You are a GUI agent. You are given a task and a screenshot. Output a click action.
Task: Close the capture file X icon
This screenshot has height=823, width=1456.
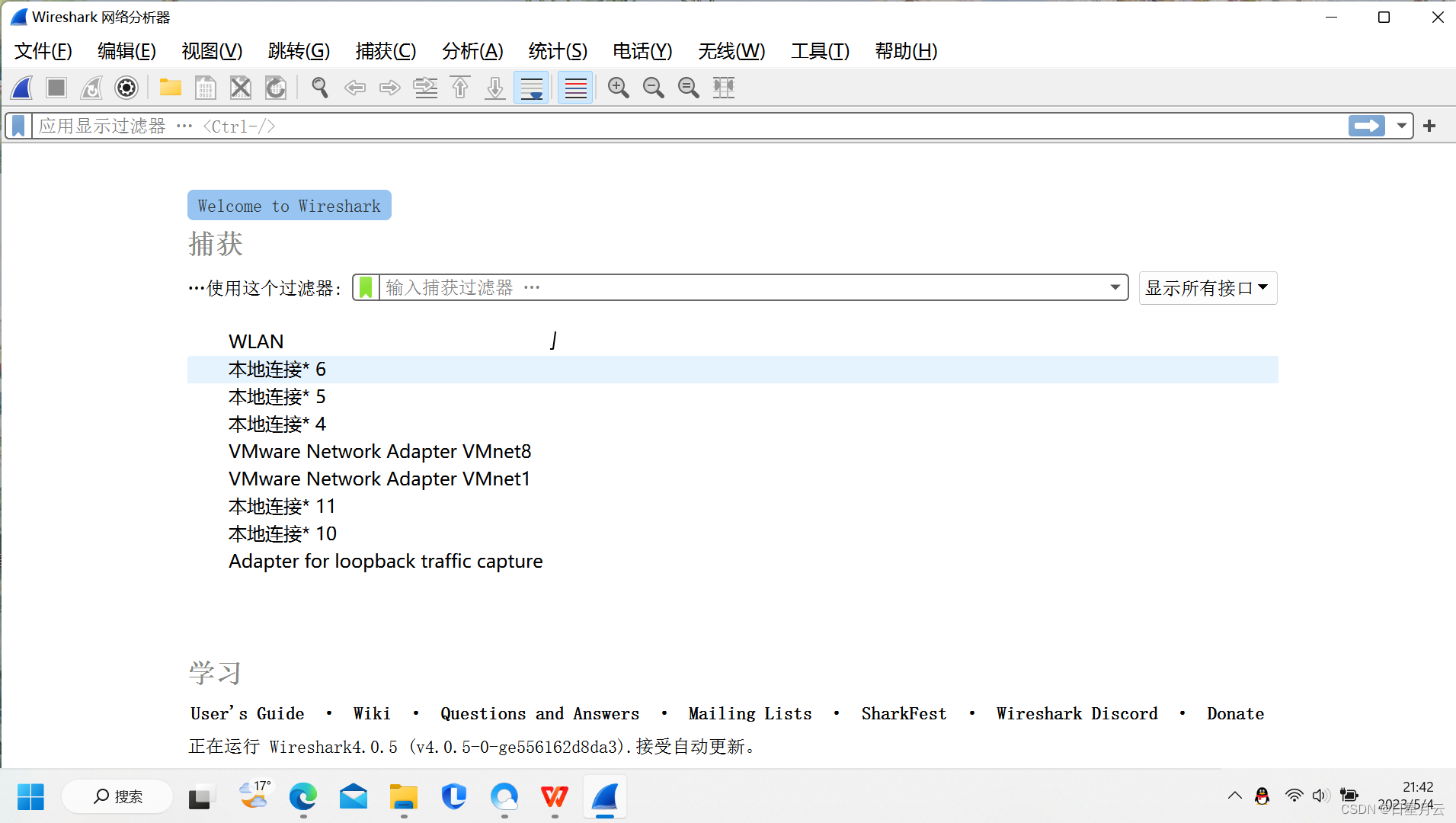(x=241, y=88)
